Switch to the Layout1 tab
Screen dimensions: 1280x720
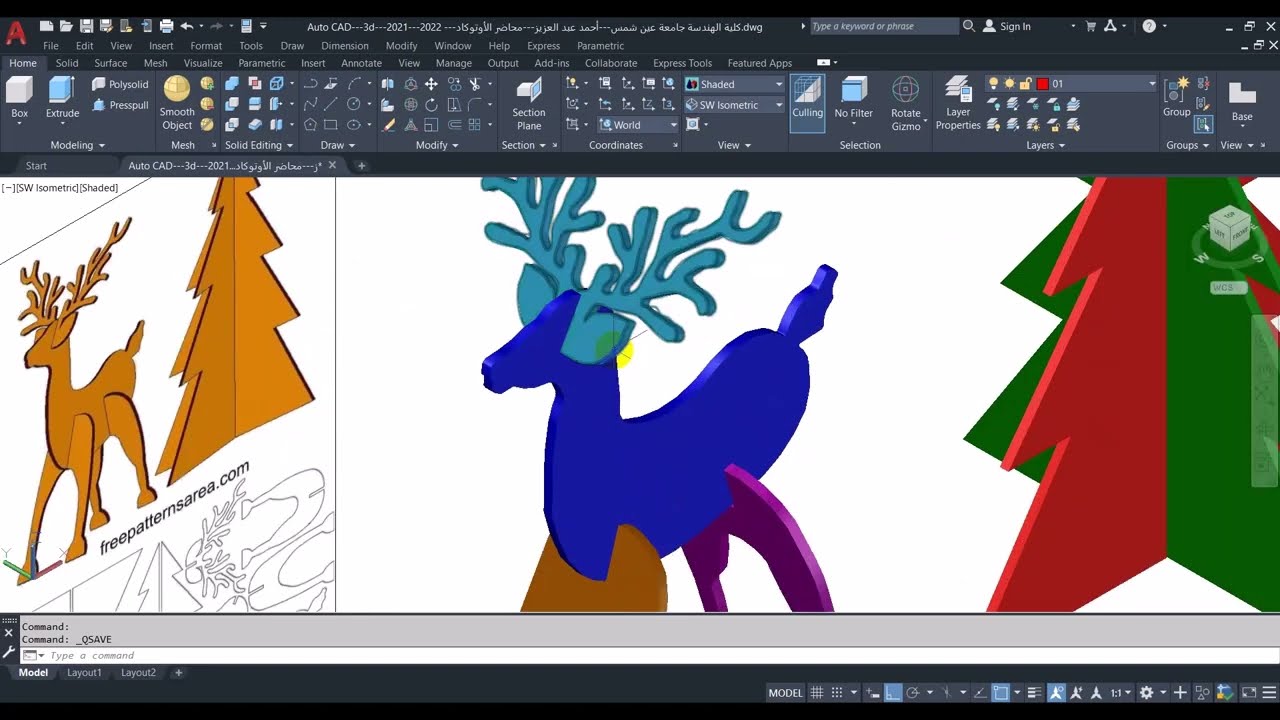point(84,673)
